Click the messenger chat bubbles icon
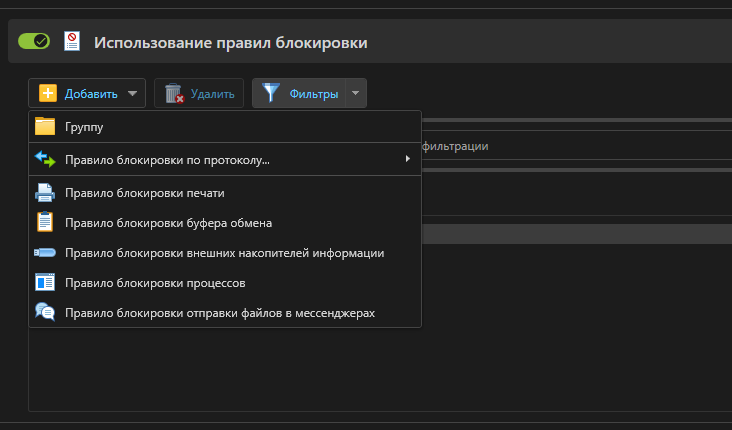Screen dimensions: 732x430 pos(45,312)
